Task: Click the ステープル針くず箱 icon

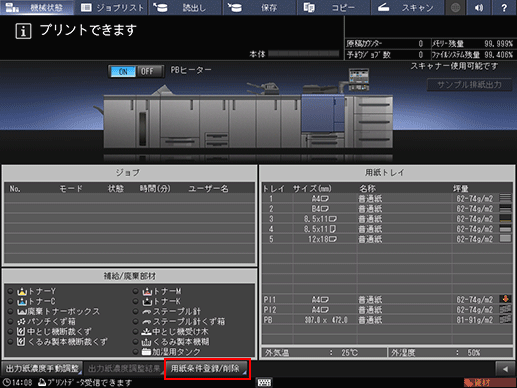Action: 147,322
